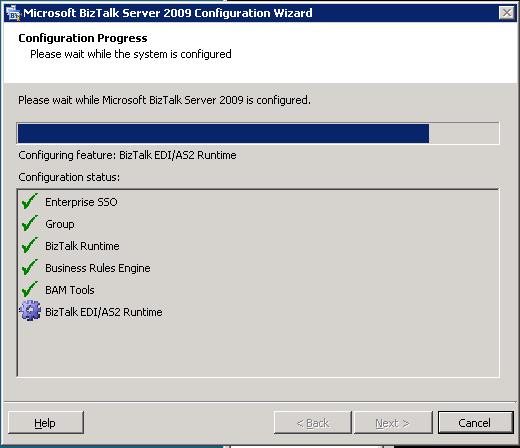520x448 pixels.
Task: Click the BizTalk wizard title bar icon
Action: pyautogui.click(x=13, y=13)
